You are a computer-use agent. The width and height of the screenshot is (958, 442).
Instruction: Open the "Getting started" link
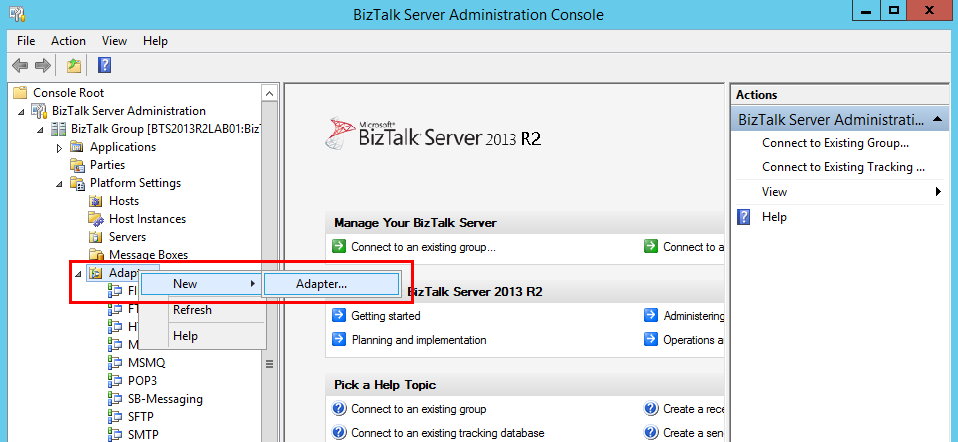point(385,316)
